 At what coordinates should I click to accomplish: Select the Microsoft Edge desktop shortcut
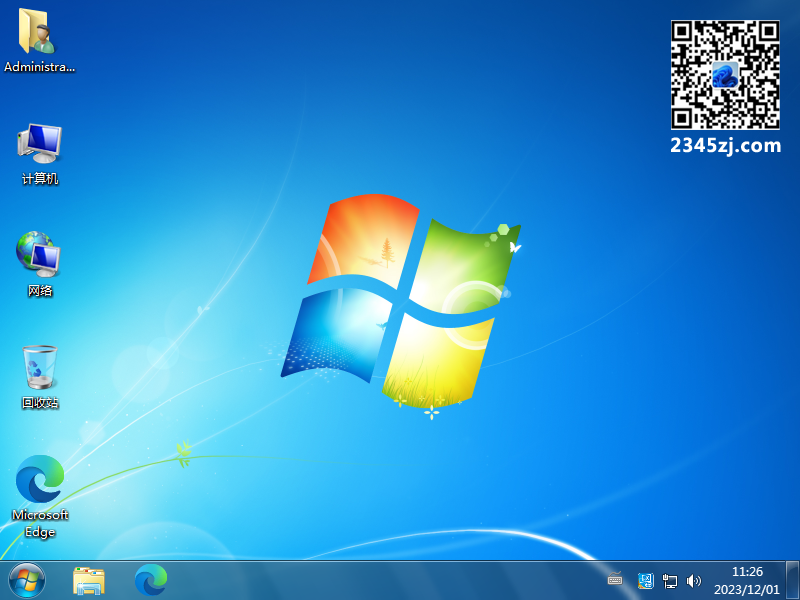[40, 496]
